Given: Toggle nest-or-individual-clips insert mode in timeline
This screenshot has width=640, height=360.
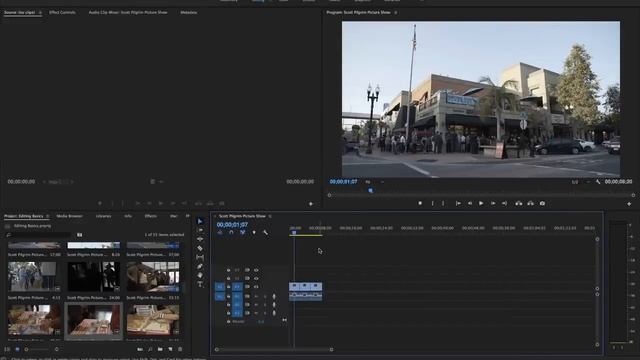Looking at the screenshot, I should [220, 233].
